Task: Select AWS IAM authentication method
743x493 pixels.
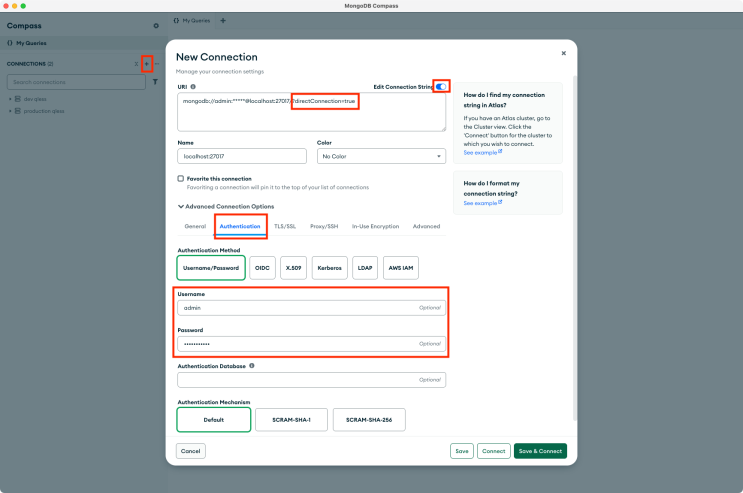Action: tap(401, 268)
